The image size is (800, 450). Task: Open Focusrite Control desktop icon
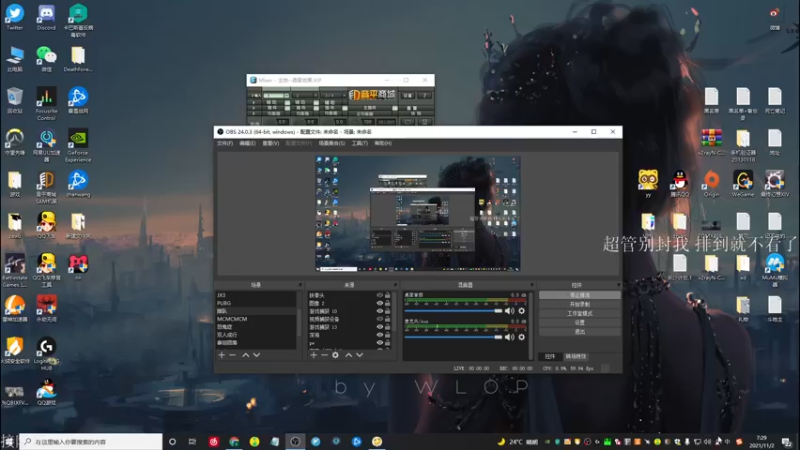pyautogui.click(x=46, y=104)
